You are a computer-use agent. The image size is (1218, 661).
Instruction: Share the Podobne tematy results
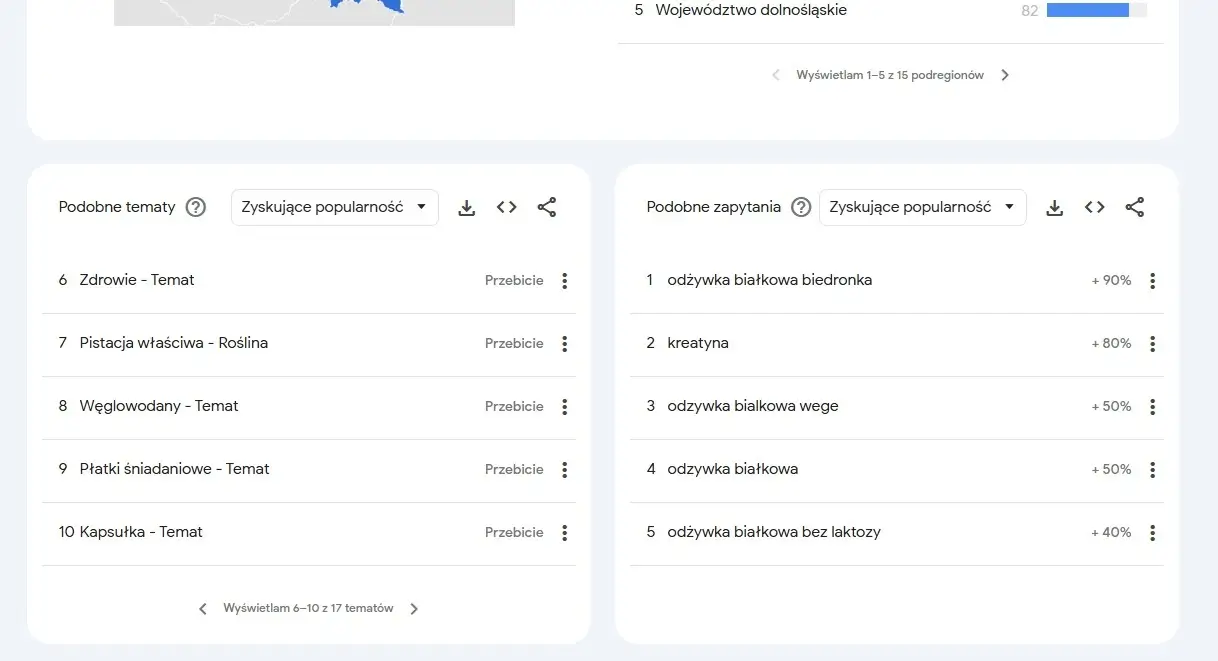pyautogui.click(x=546, y=207)
